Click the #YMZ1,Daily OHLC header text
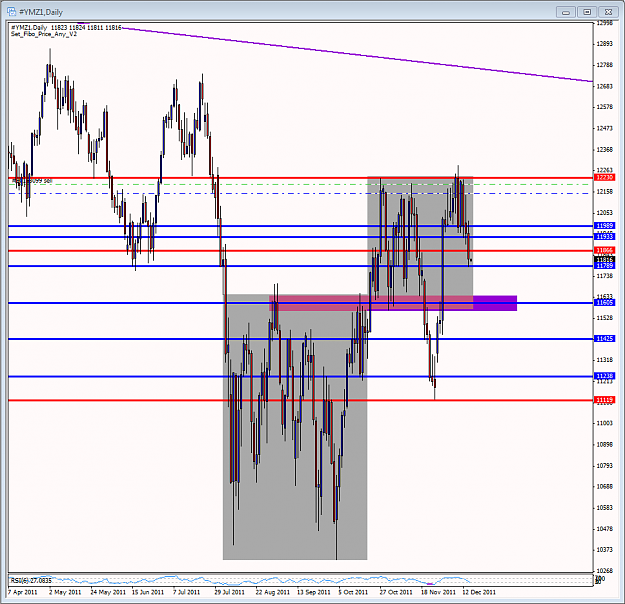Viewport: 625px width, 604px height. [x=66, y=28]
